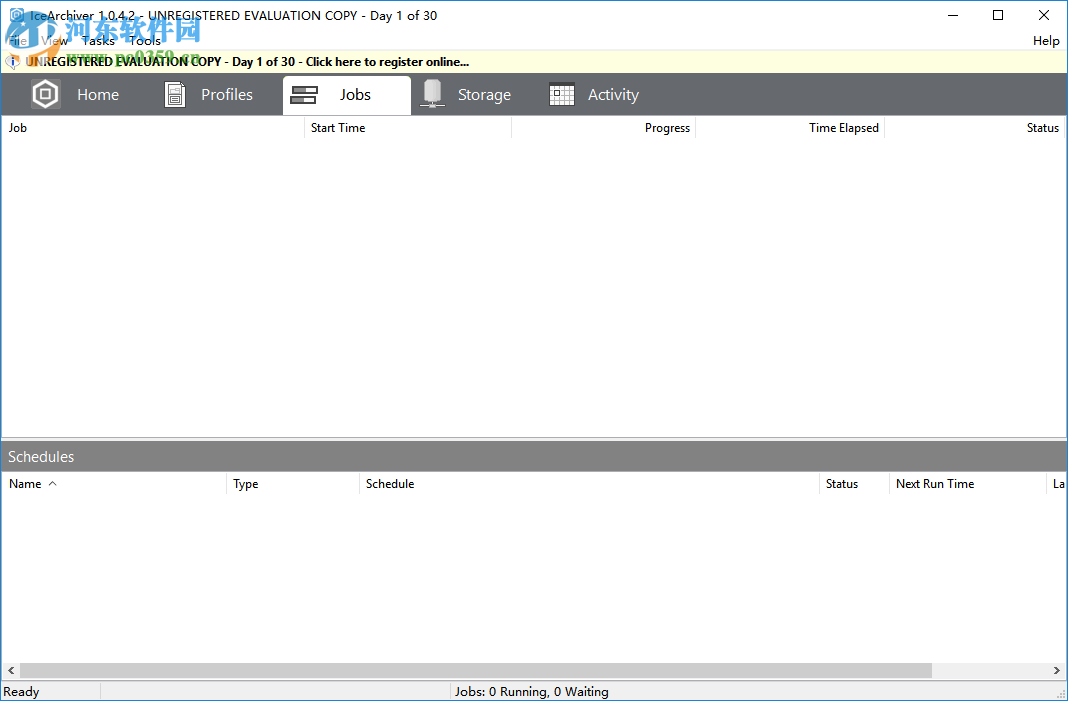Click the Activity calendar icon
This screenshot has width=1068, height=701.
click(x=562, y=94)
